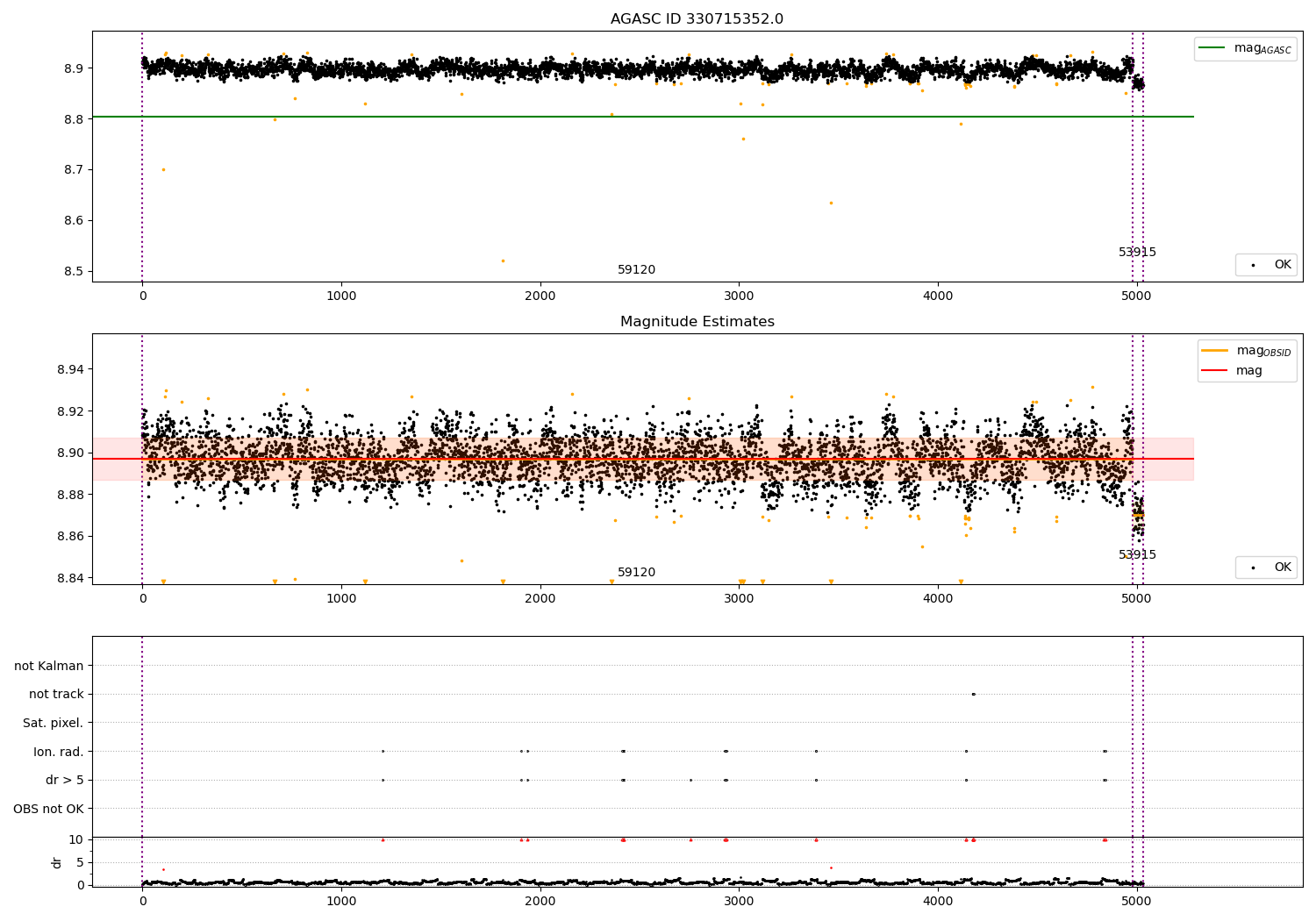The image size is (1316, 921).
Task: Click the OK marker in Magnitude Estimates legend
Action: click(x=1253, y=568)
